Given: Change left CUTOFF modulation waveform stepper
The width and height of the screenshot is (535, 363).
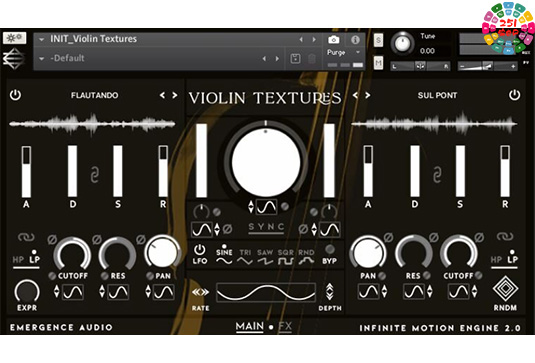Looking at the screenshot, I should 57,292.
